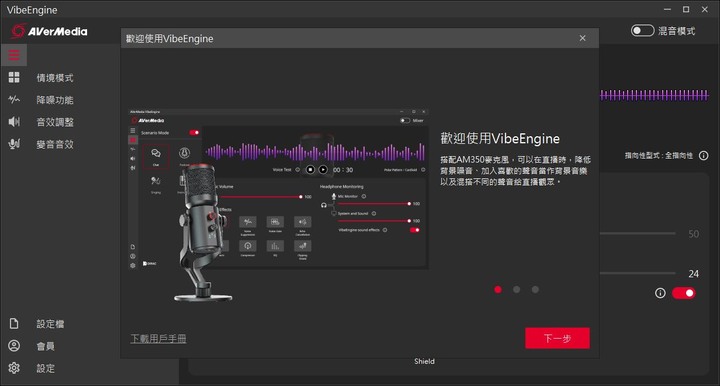Open the 設定 gear icon
The width and height of the screenshot is (720, 386).
coord(14,368)
